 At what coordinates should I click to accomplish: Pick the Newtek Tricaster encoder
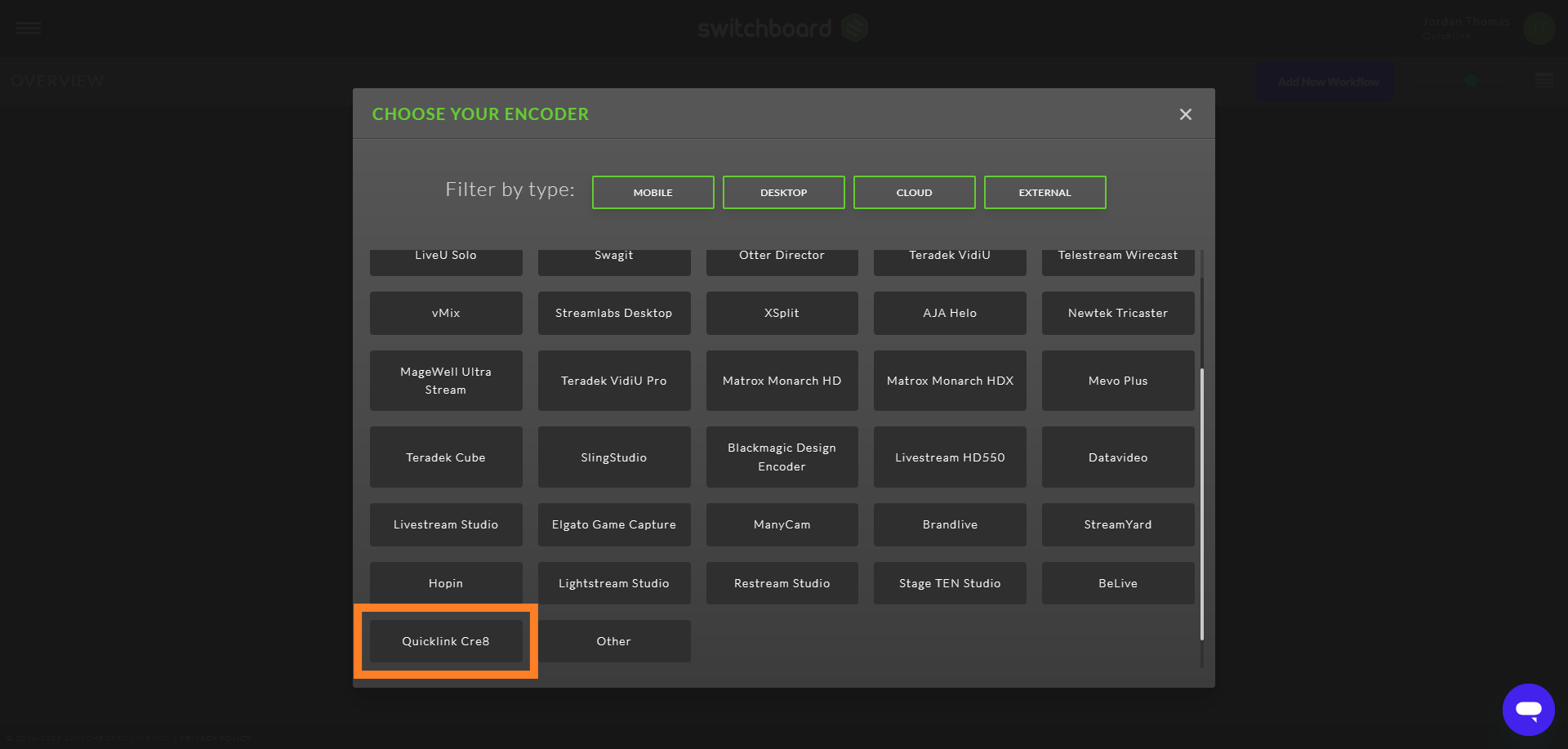(1118, 313)
